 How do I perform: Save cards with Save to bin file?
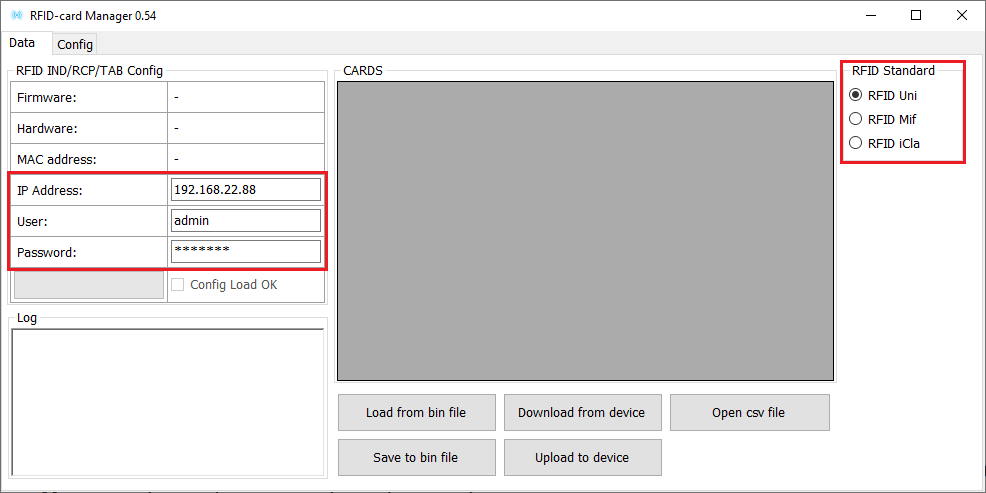pyautogui.click(x=415, y=458)
